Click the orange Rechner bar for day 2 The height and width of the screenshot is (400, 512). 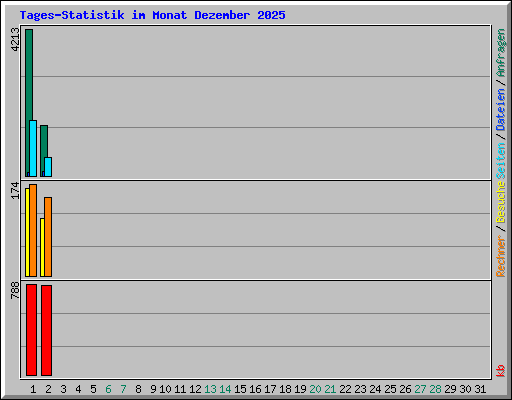[48, 237]
